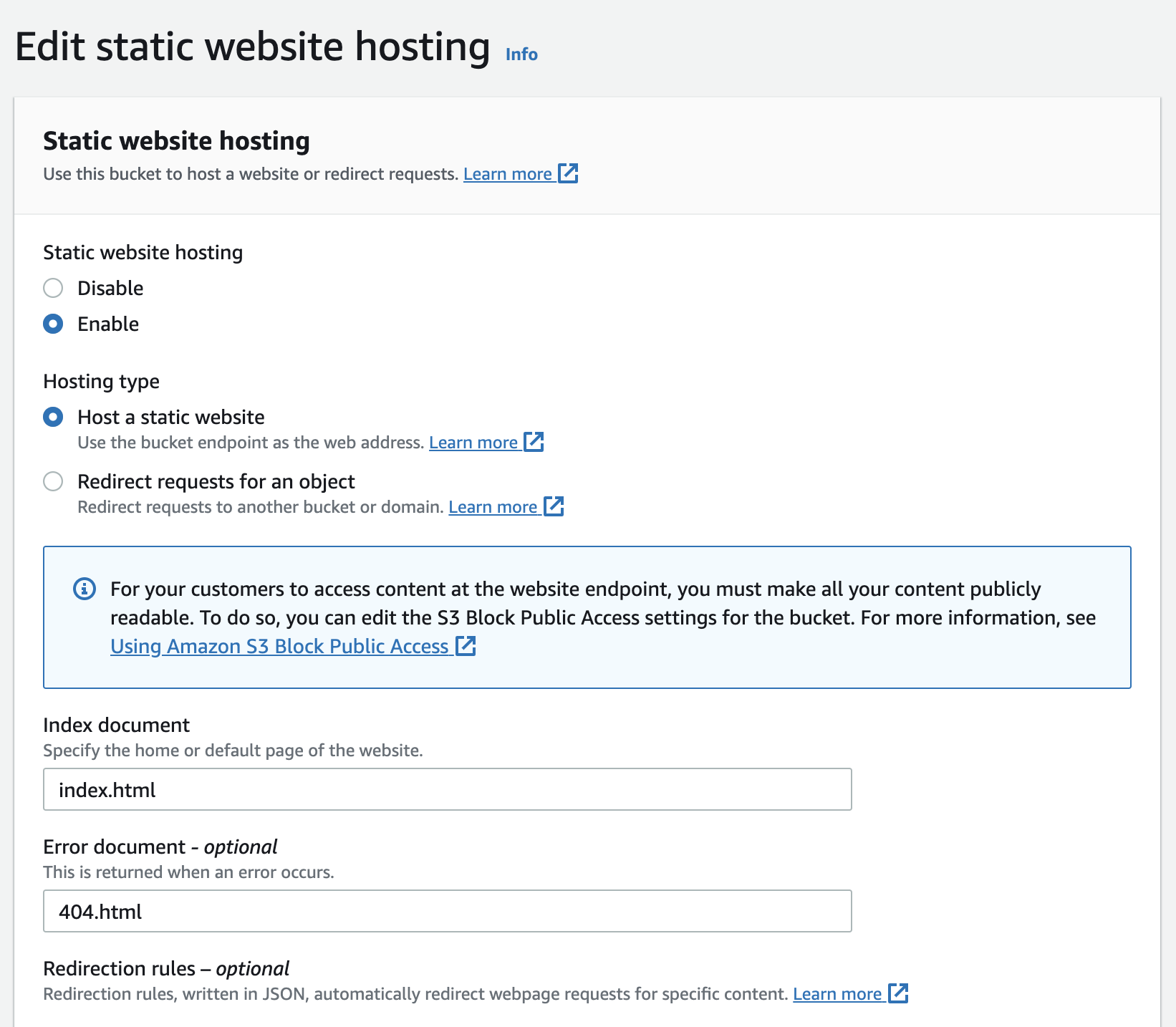This screenshot has width=1176, height=1027.
Task: Click external link icon under Host a static website
Action: point(534,442)
